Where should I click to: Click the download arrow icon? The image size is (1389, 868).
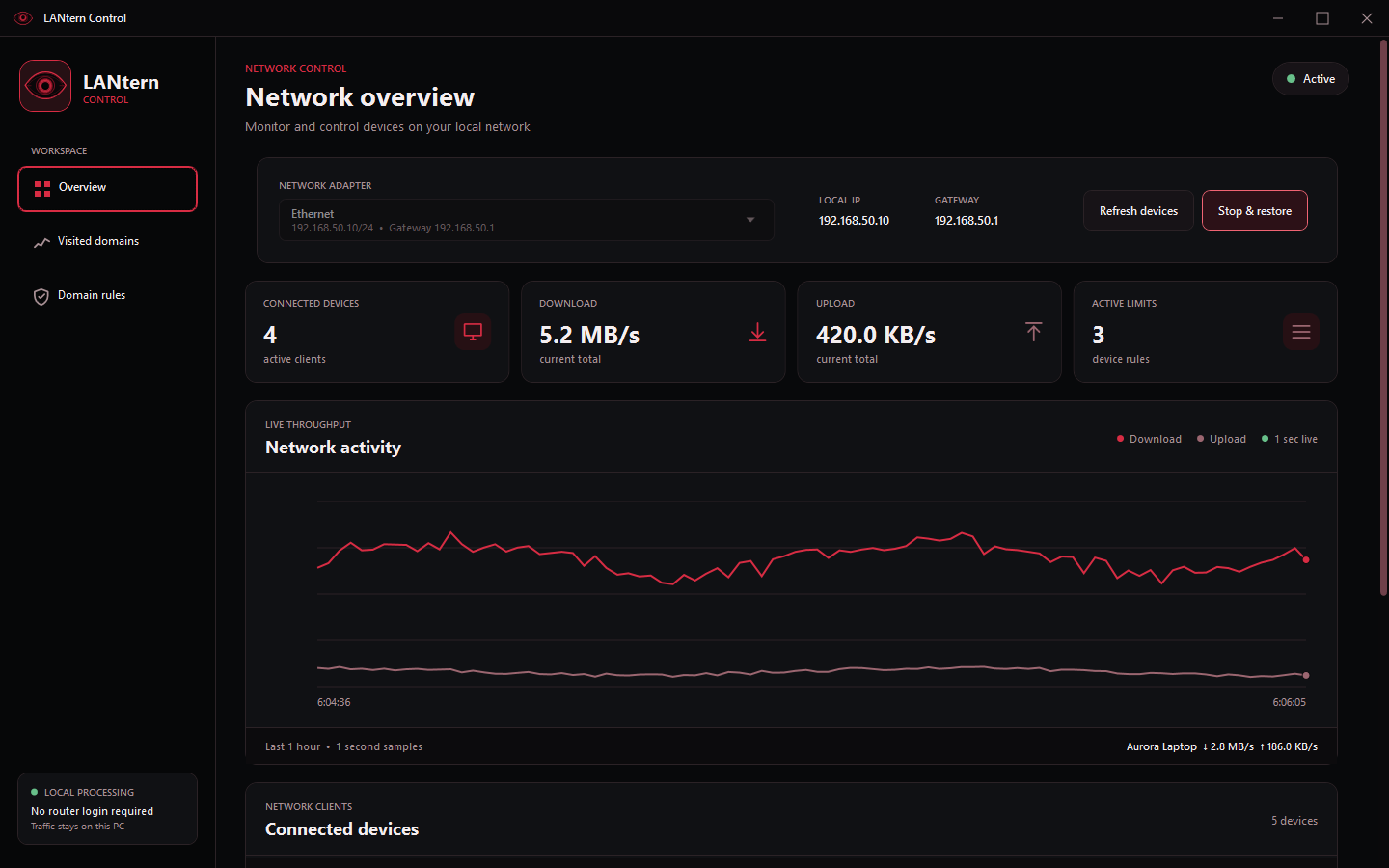coord(758,332)
